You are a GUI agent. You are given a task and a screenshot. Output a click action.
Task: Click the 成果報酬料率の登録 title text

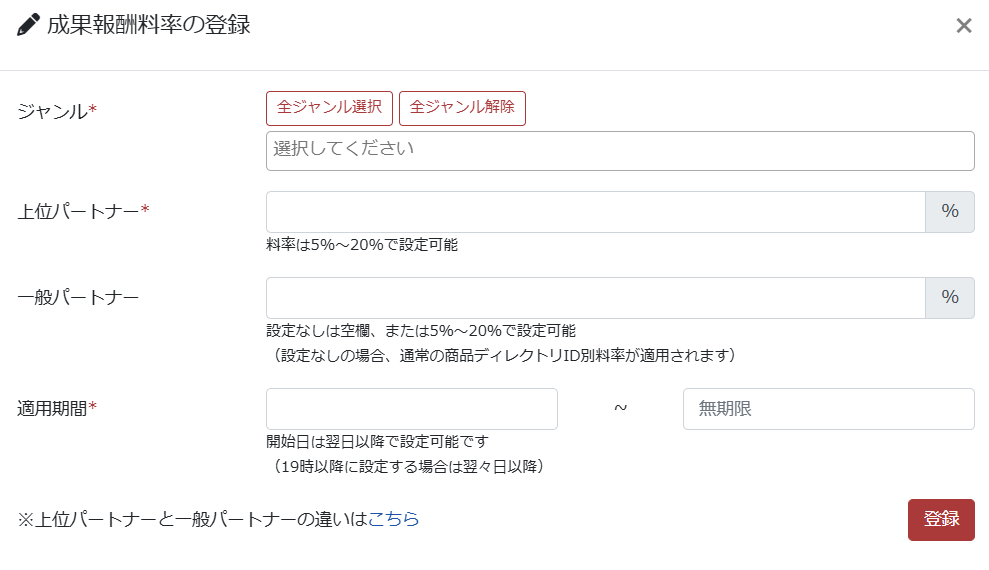[x=148, y=26]
